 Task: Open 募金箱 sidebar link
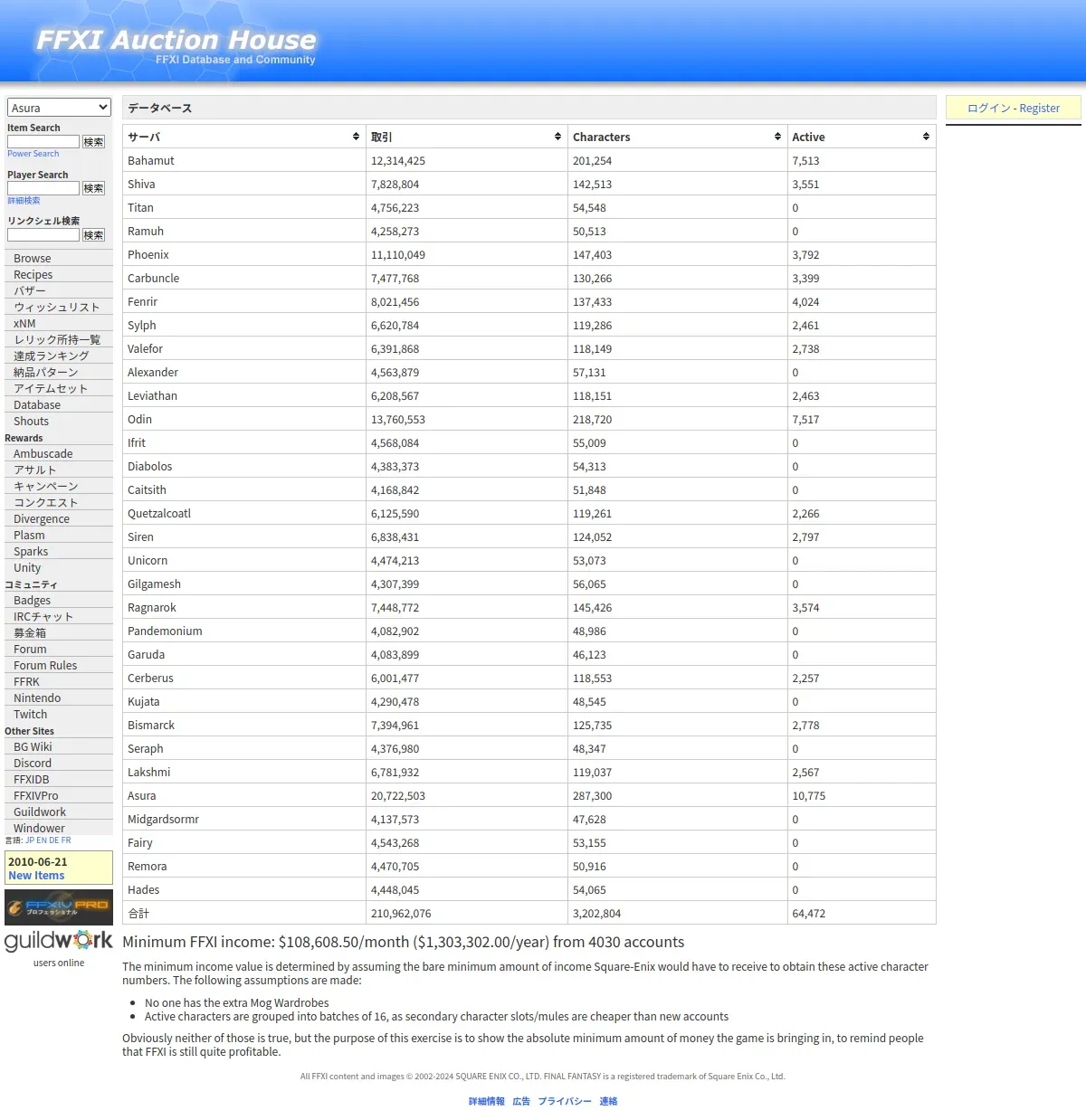(59, 632)
